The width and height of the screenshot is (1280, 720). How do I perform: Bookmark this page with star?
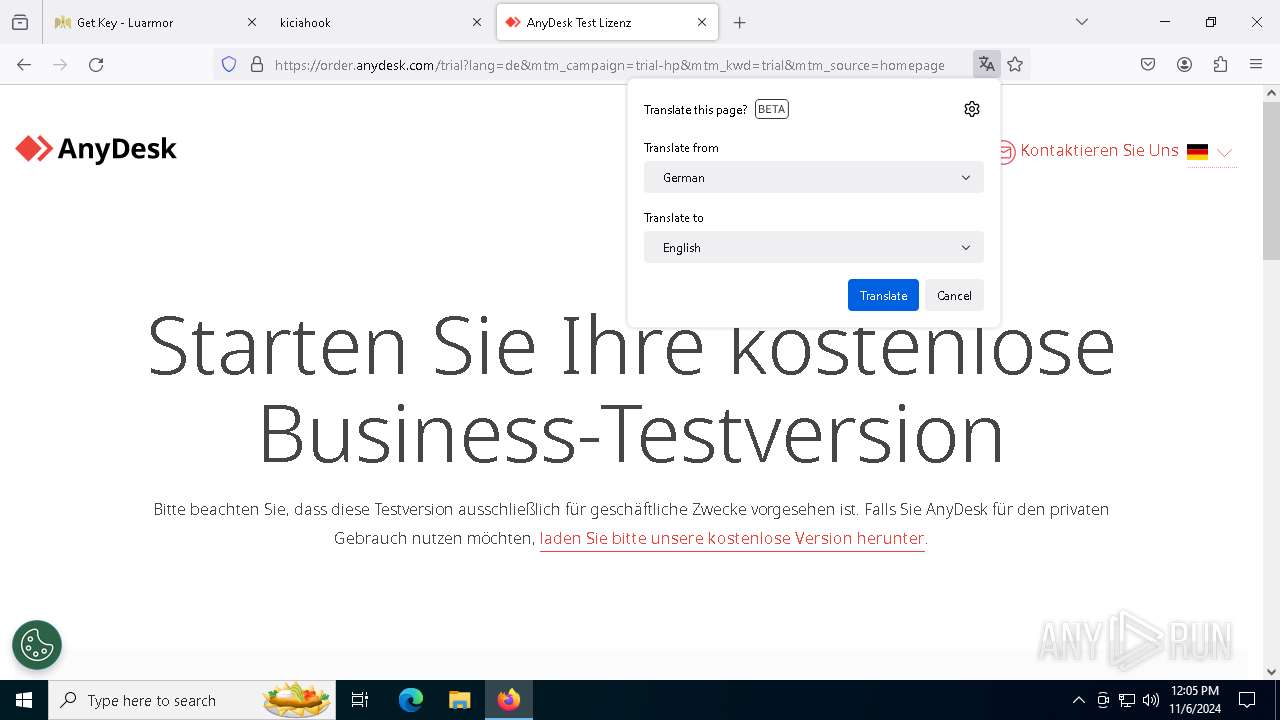1015,65
